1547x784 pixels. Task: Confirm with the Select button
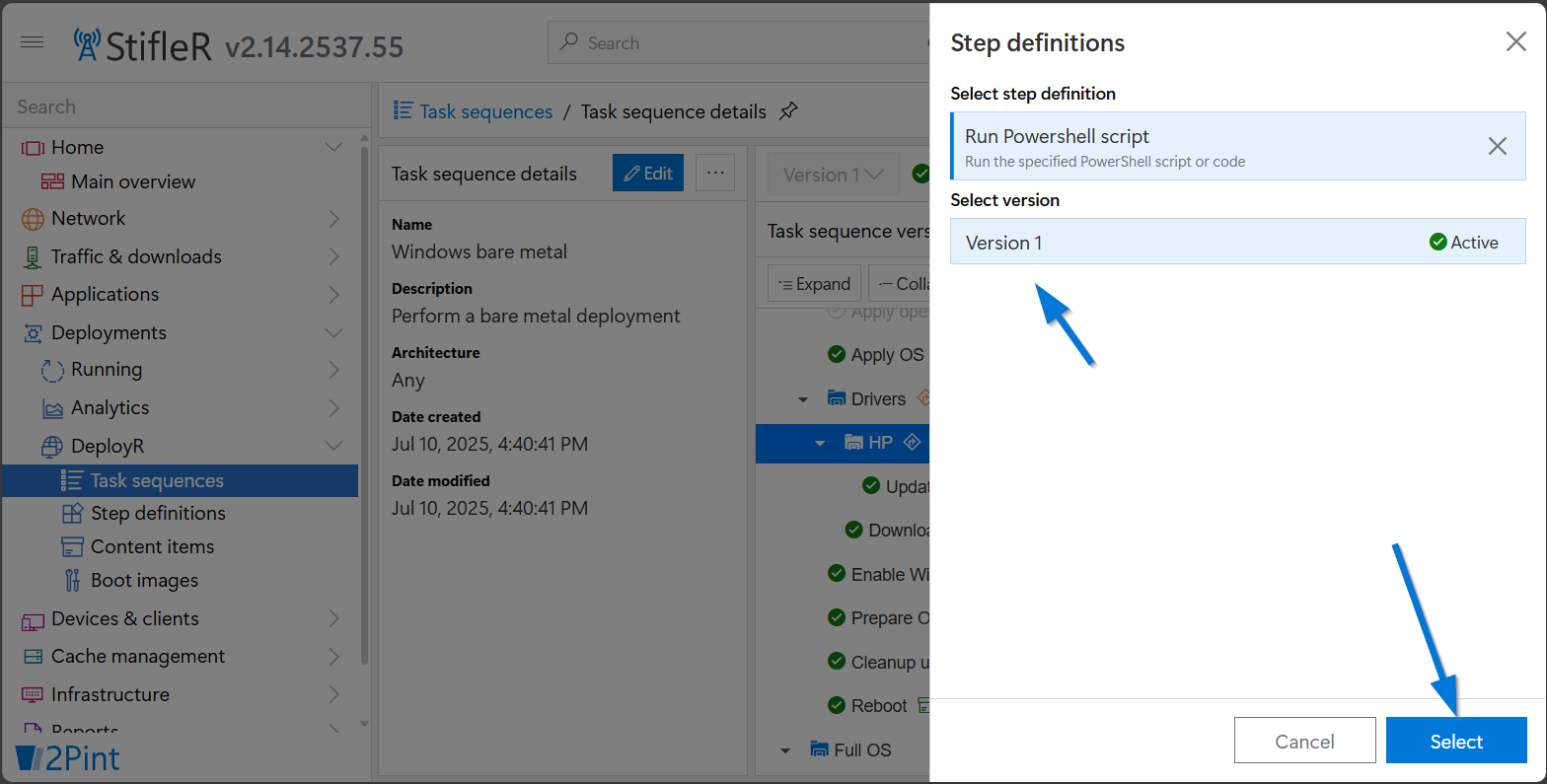click(1456, 741)
